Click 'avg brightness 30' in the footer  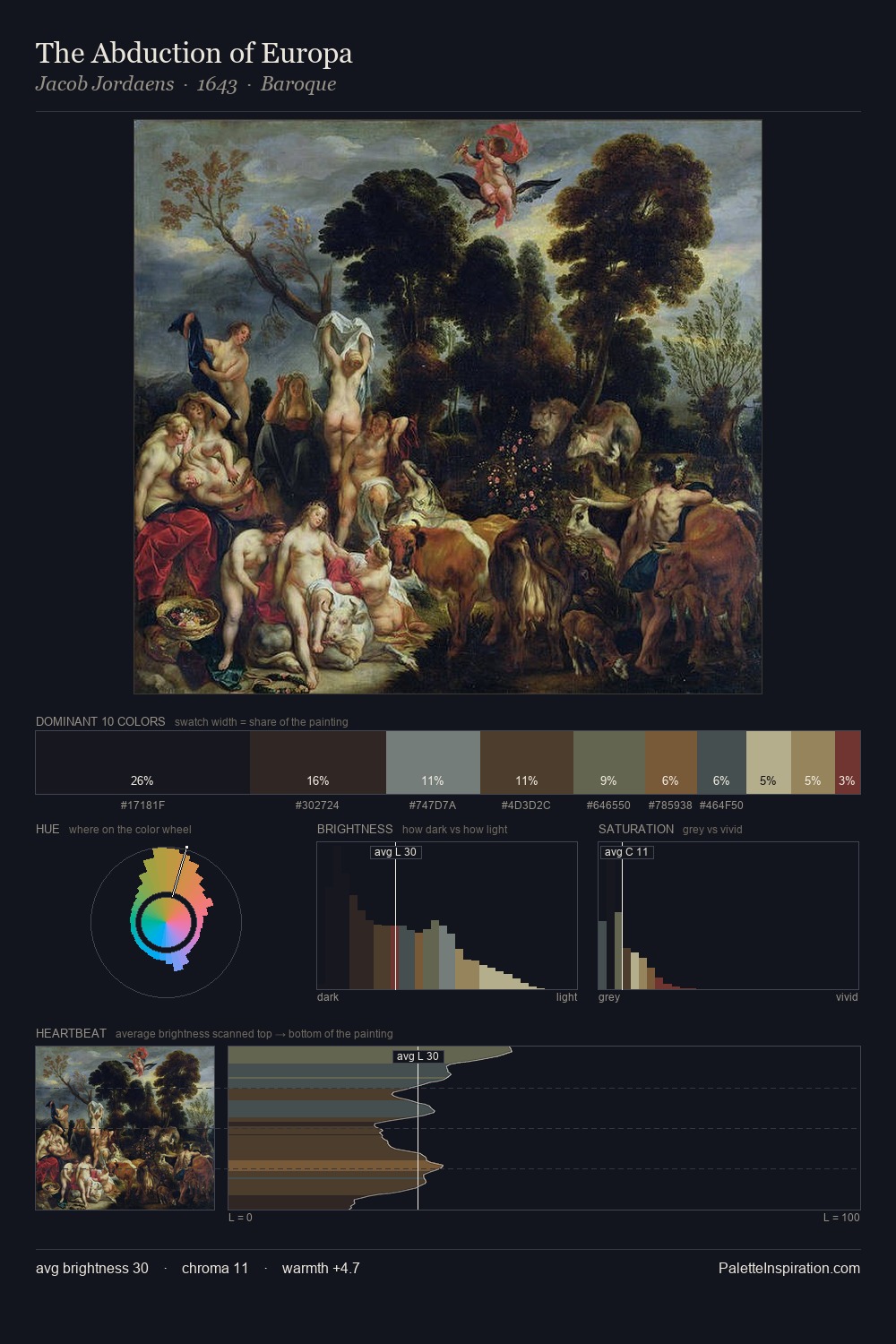[x=92, y=1268]
